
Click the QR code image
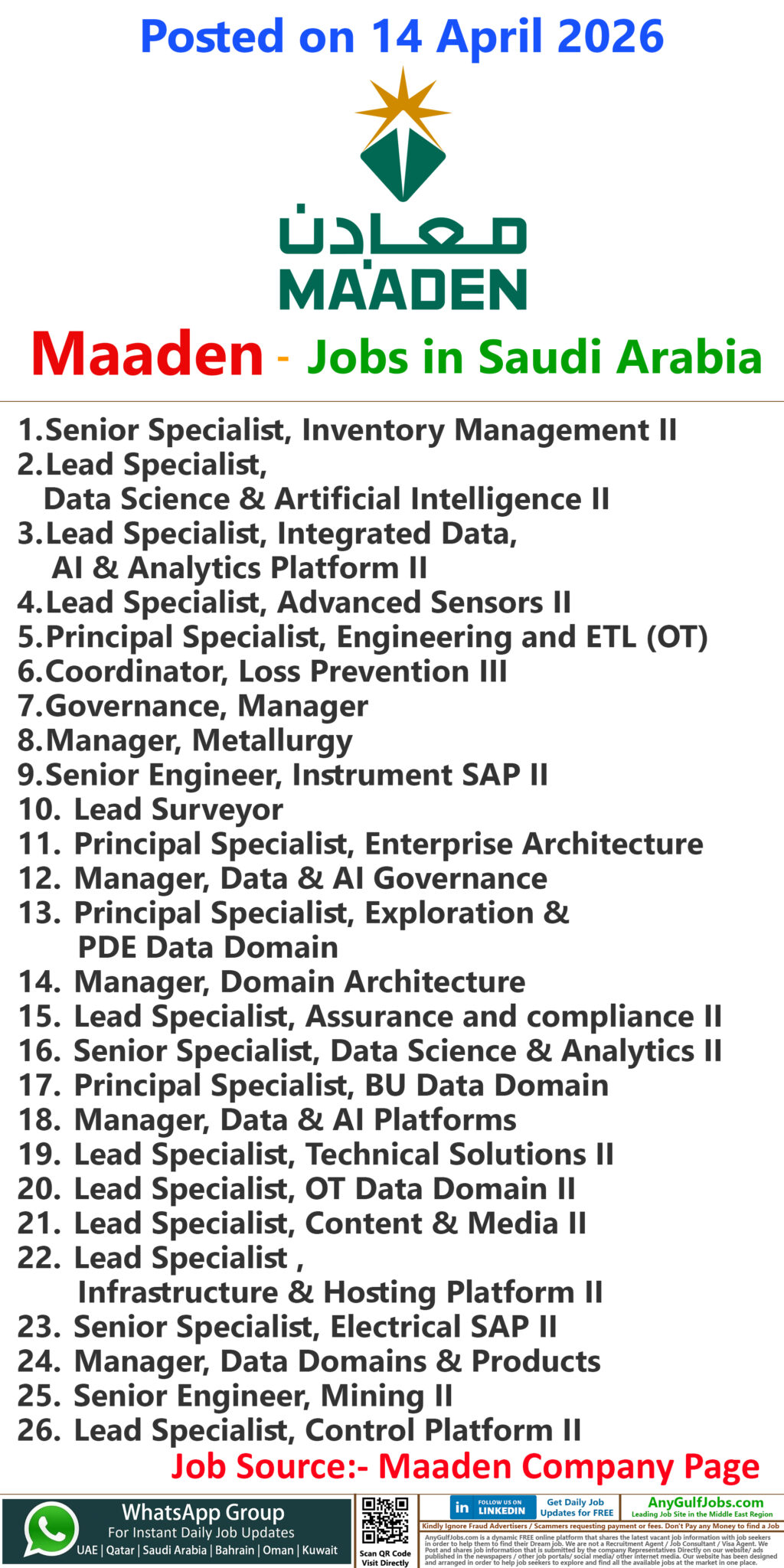[385, 1521]
